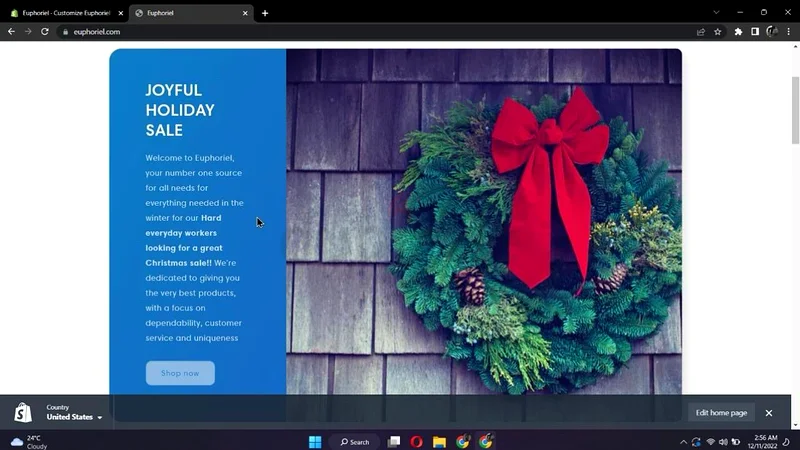Launch Opera from the taskbar
Screen dimensions: 800x450
(416, 442)
